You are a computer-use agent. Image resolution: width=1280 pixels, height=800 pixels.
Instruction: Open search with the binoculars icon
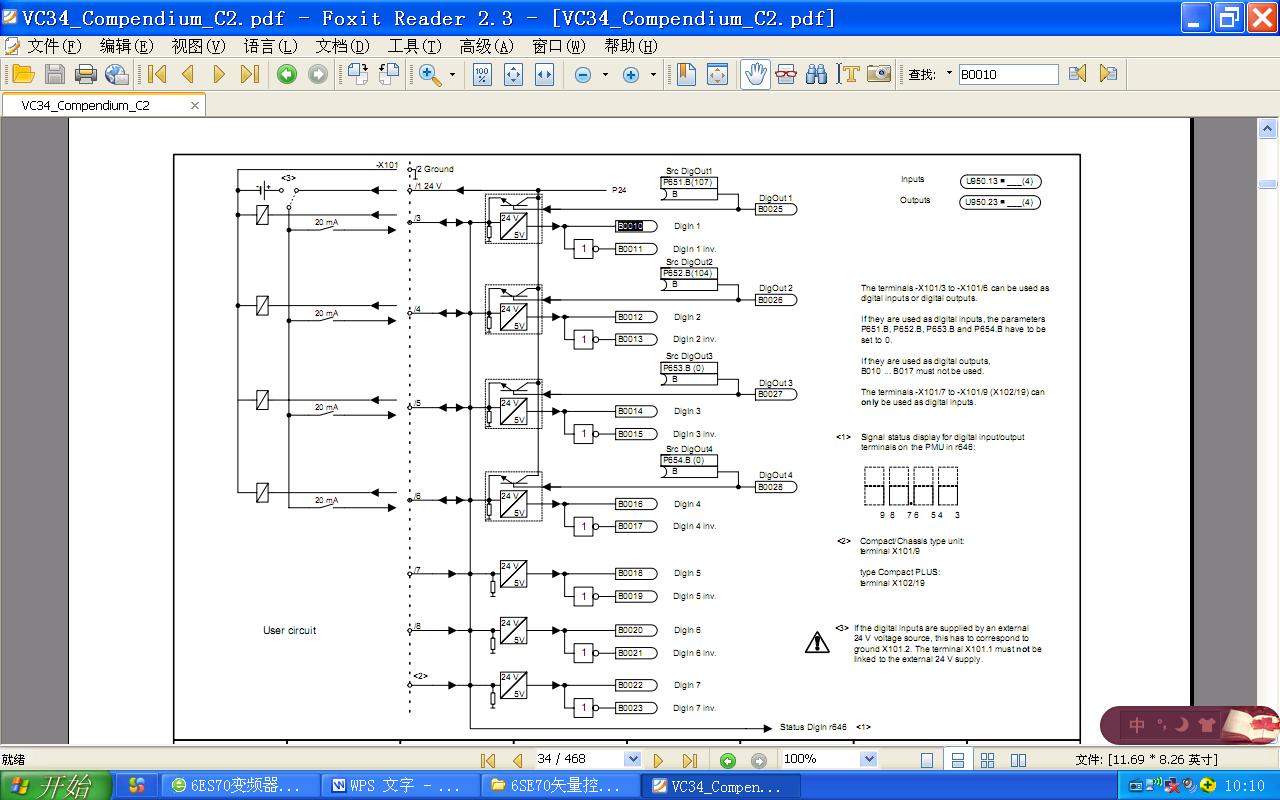tap(817, 74)
